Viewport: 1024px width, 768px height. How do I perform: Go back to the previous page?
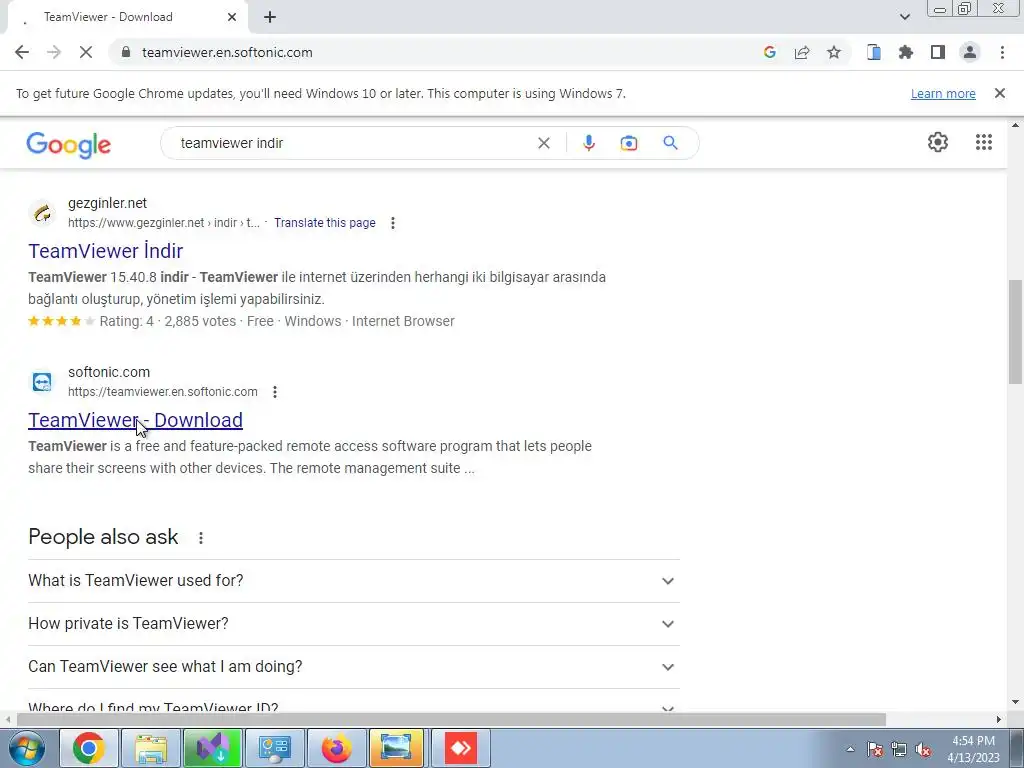22,52
